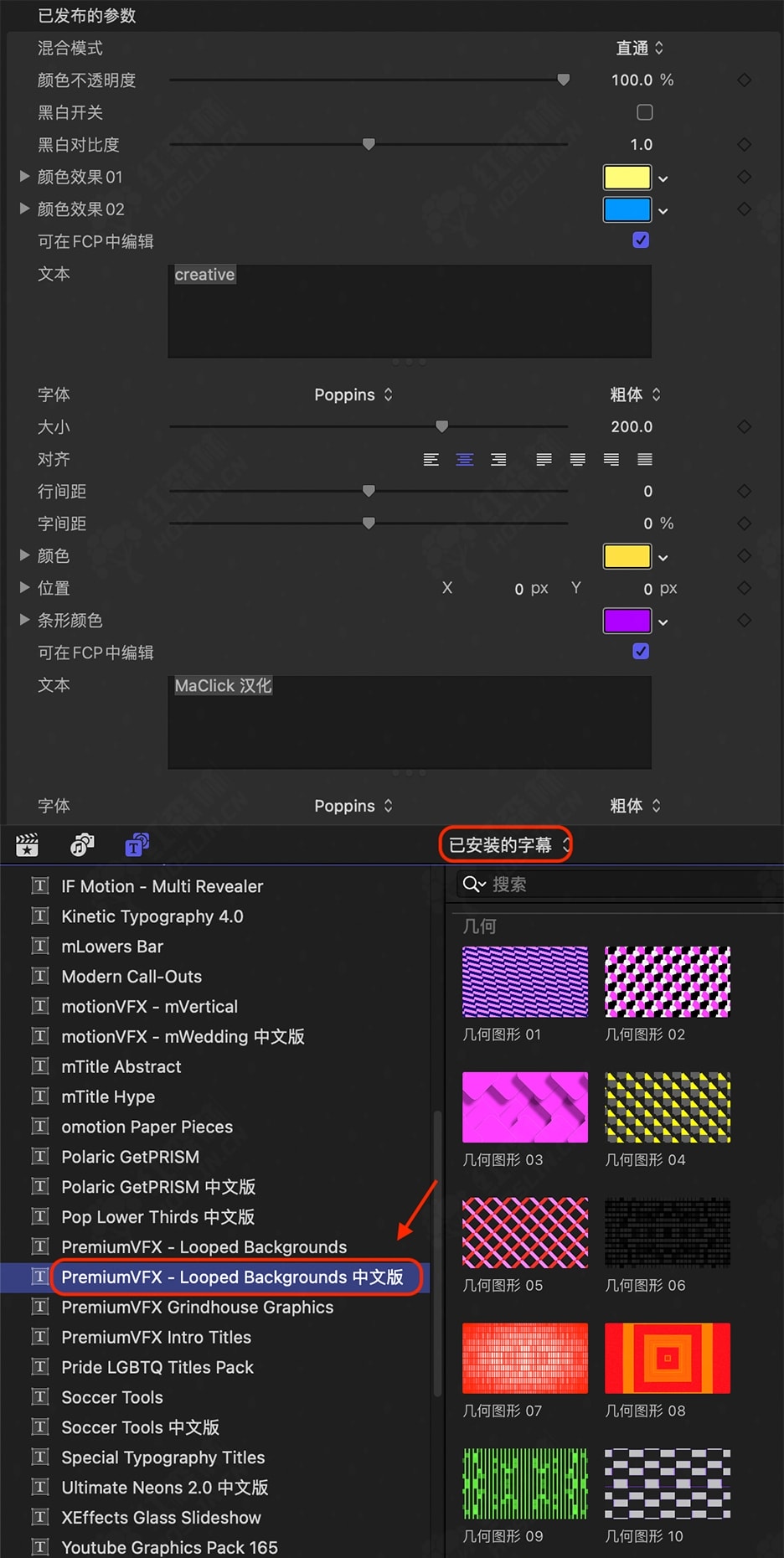Select 几何图形 04 thumbnail

coord(668,1107)
